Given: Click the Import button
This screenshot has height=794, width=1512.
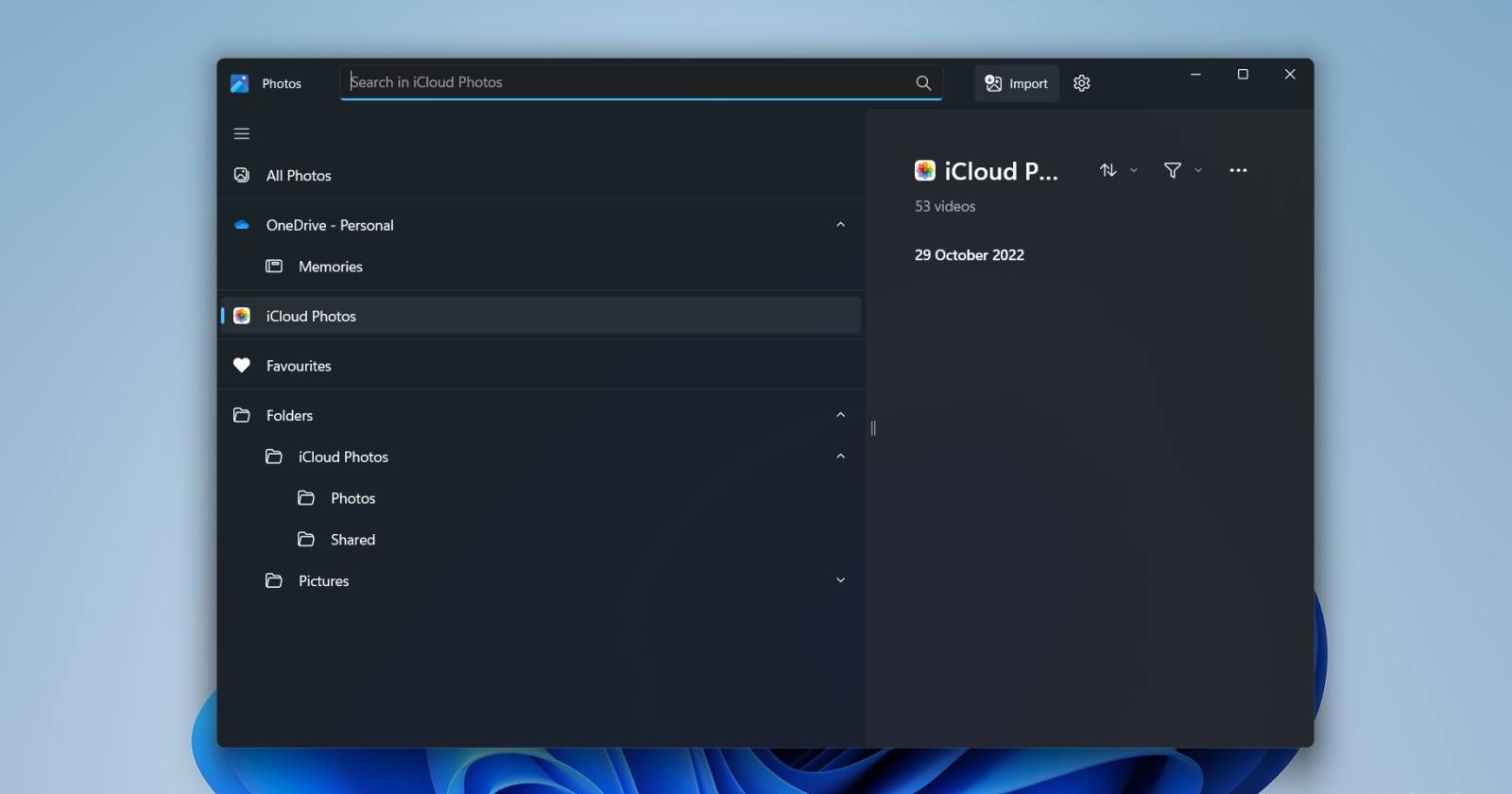Looking at the screenshot, I should 1017,83.
